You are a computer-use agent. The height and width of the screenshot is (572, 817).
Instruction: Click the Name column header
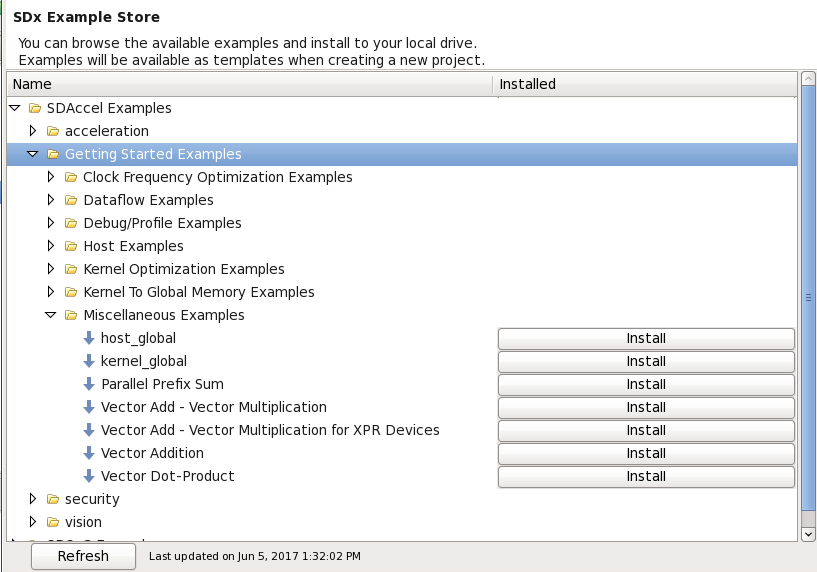250,84
